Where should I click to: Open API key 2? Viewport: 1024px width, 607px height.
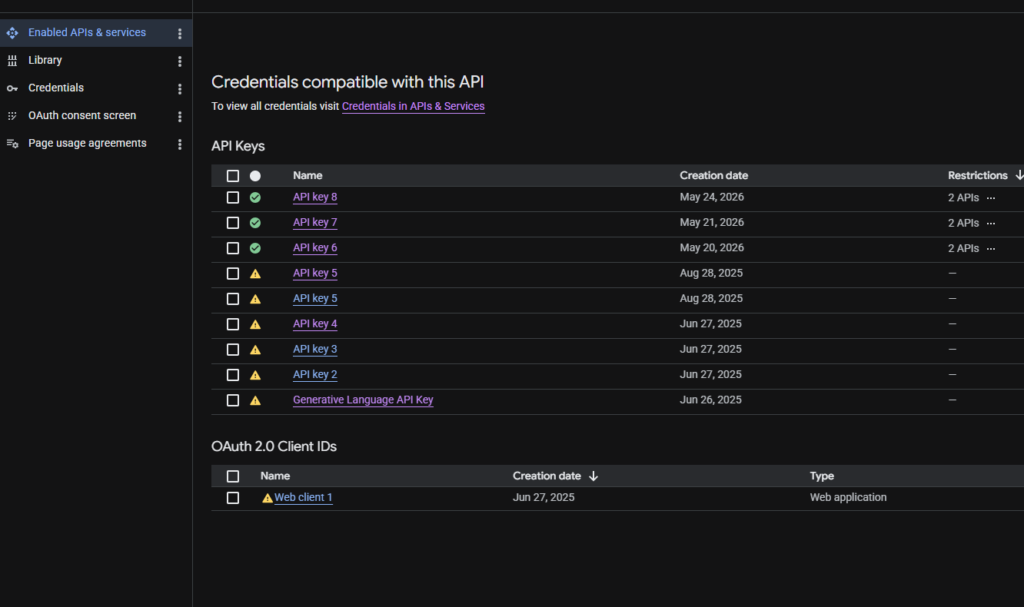coord(315,374)
